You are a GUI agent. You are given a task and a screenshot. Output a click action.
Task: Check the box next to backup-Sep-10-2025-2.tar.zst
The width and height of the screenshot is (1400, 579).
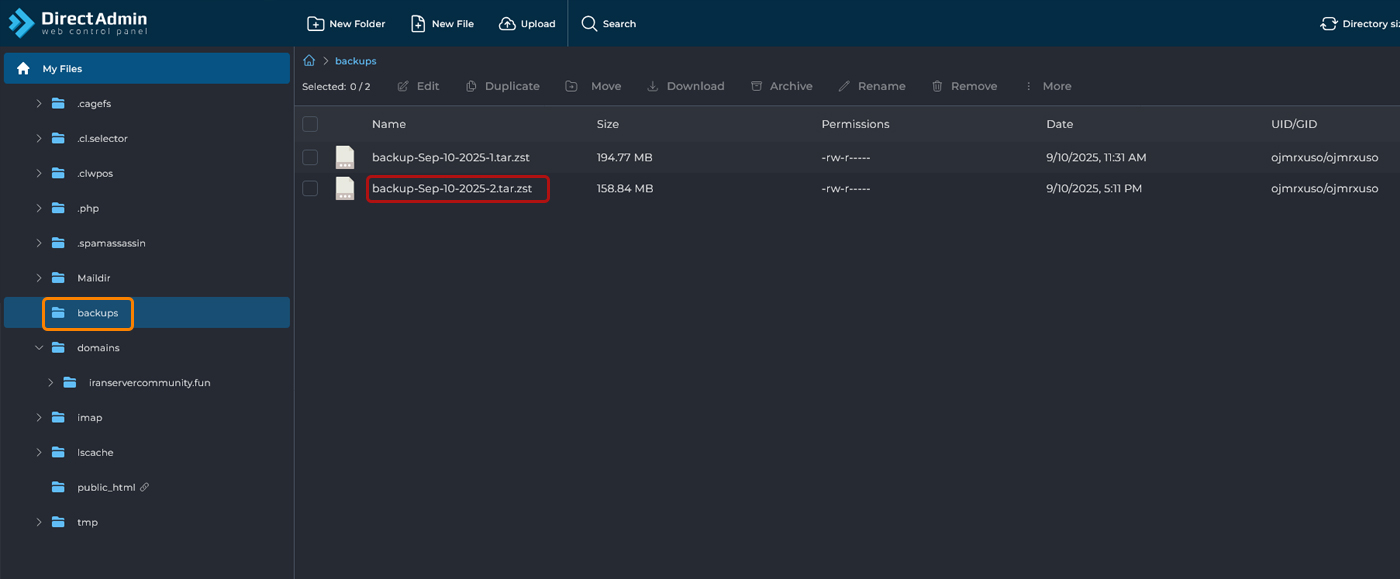click(x=310, y=188)
